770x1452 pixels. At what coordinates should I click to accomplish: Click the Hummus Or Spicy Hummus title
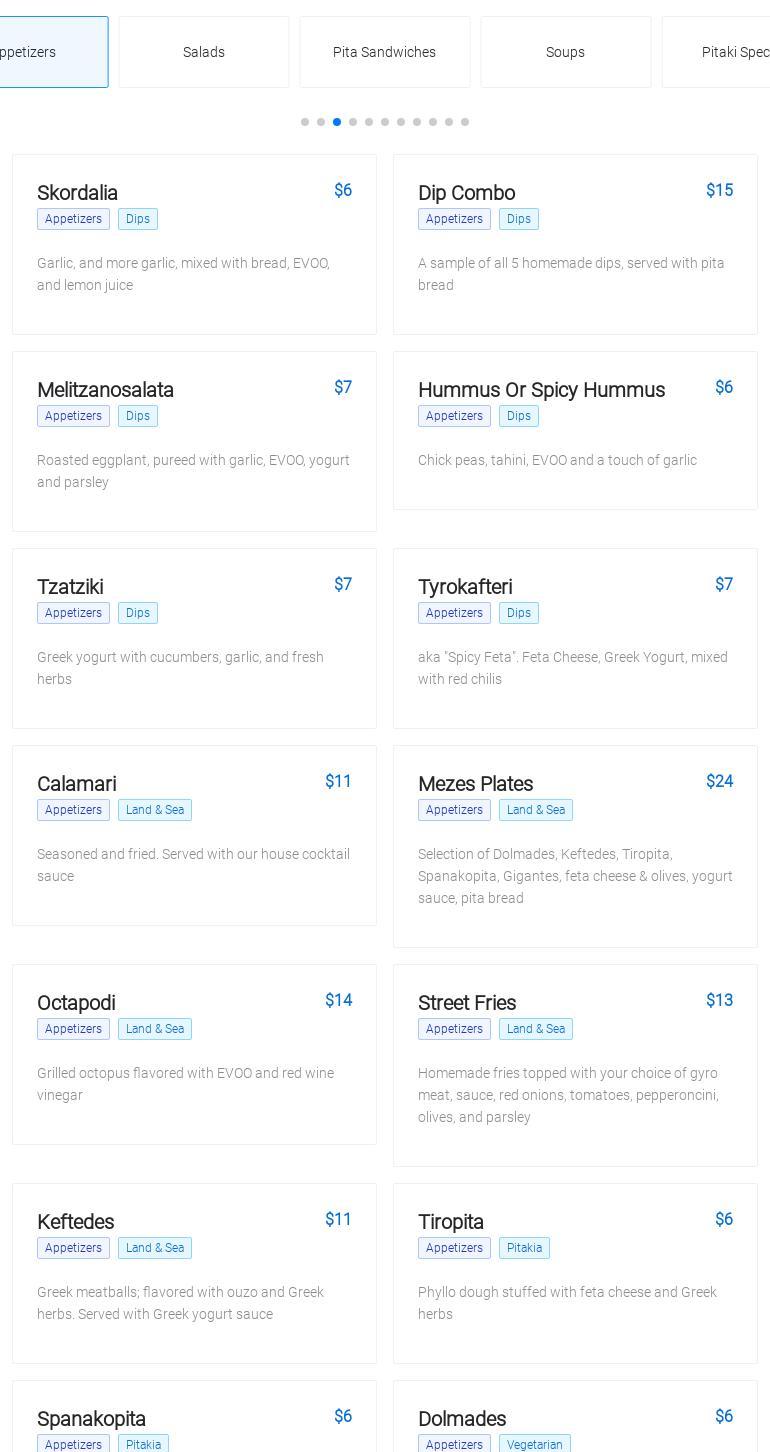pos(541,390)
